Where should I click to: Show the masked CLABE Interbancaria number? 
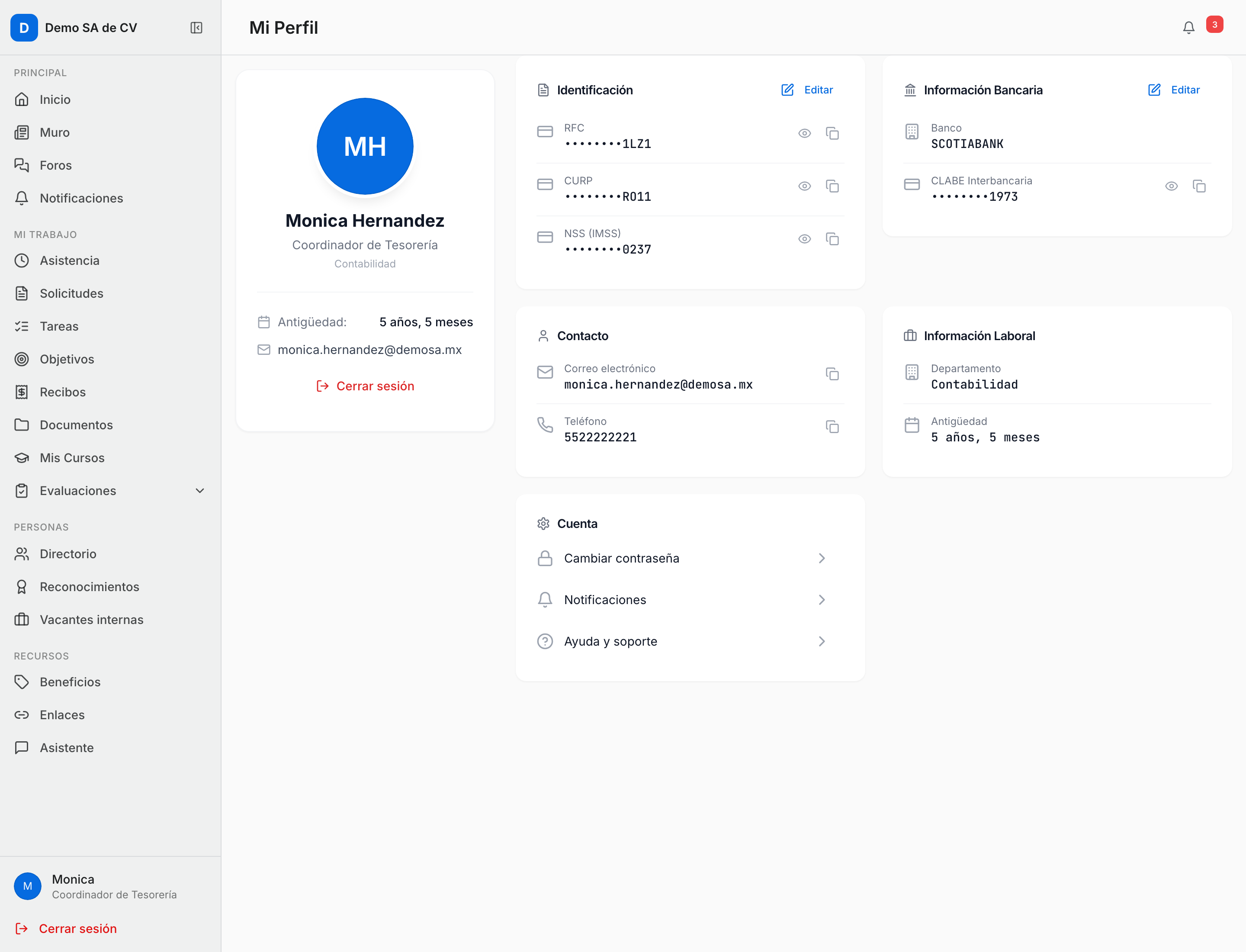1171,186
